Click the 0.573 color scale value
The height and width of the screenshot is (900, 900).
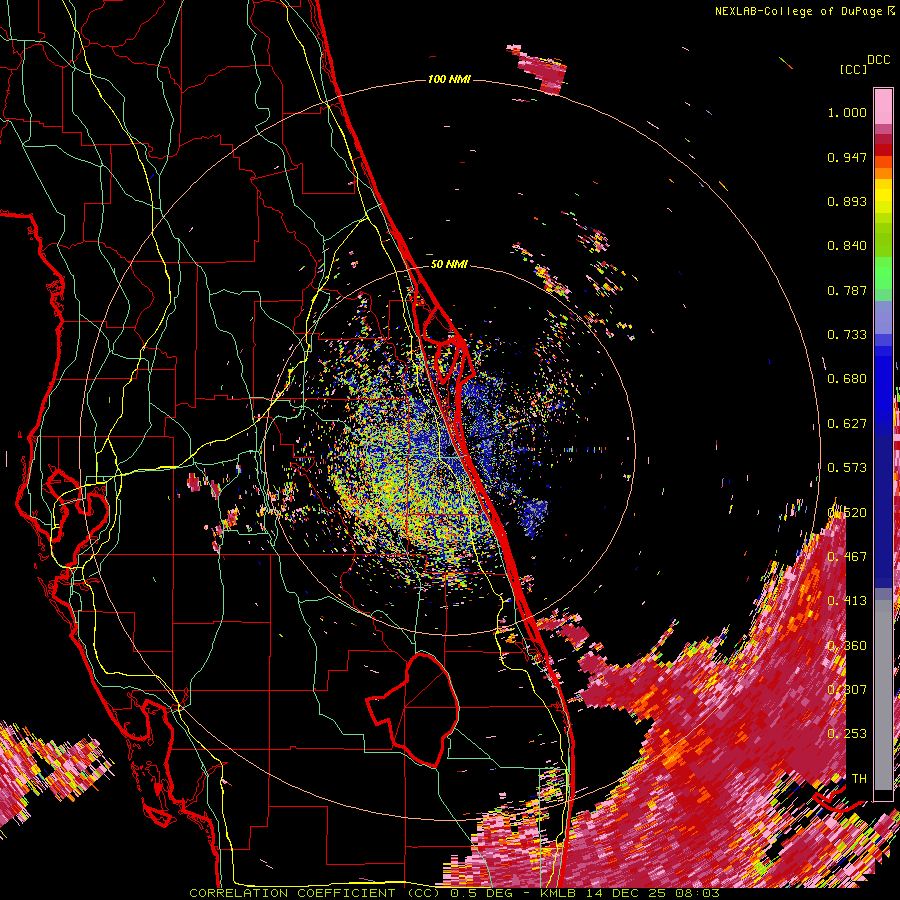(847, 468)
